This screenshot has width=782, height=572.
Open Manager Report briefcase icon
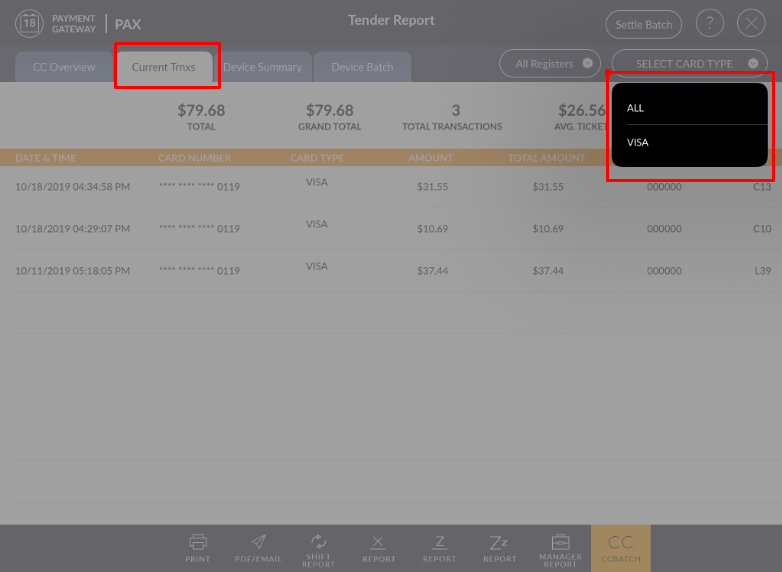coord(560,543)
